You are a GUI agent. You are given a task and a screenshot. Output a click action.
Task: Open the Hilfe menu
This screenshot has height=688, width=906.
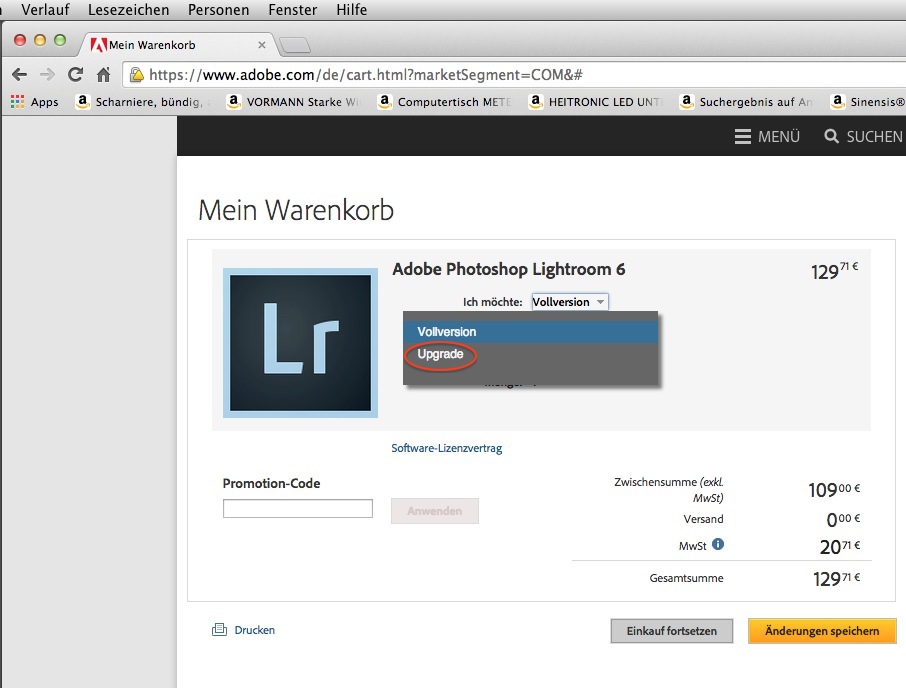coord(351,10)
